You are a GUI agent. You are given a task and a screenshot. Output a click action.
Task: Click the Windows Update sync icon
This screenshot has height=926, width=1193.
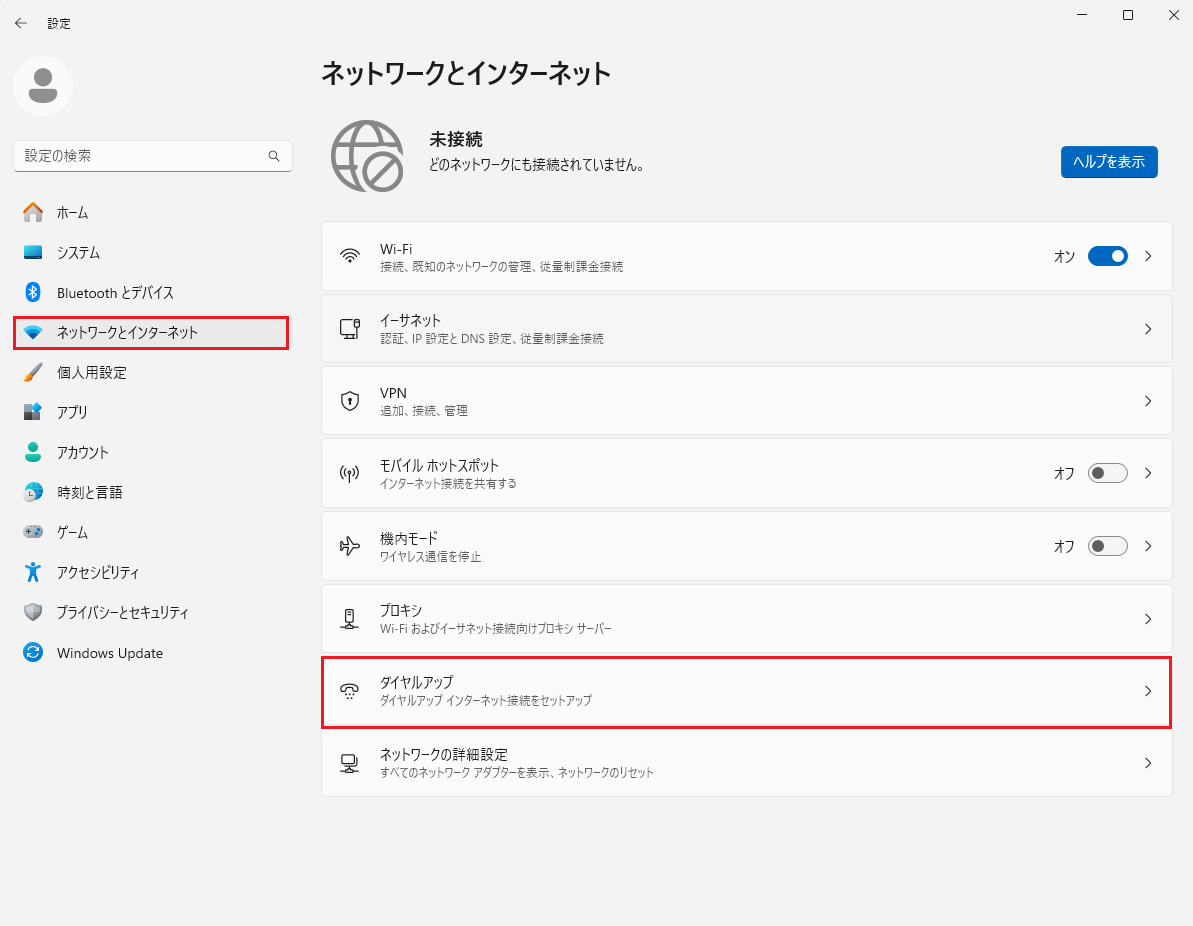(33, 653)
